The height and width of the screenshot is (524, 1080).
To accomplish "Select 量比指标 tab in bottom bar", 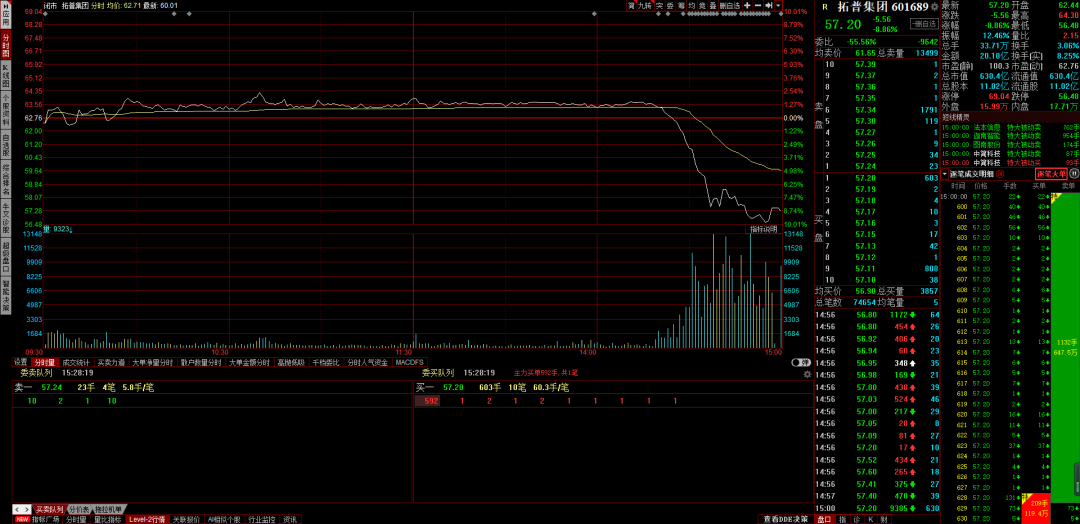I will (x=107, y=519).
